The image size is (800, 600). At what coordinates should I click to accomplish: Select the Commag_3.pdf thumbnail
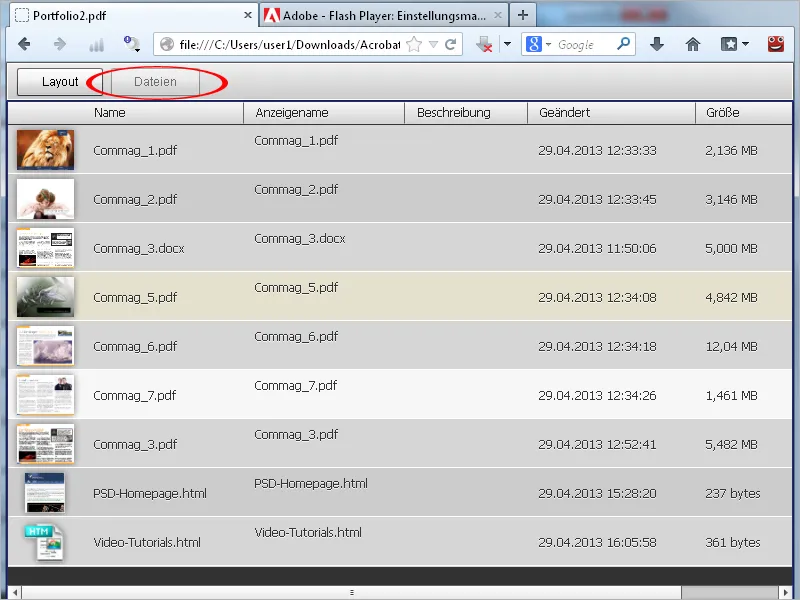click(x=45, y=443)
